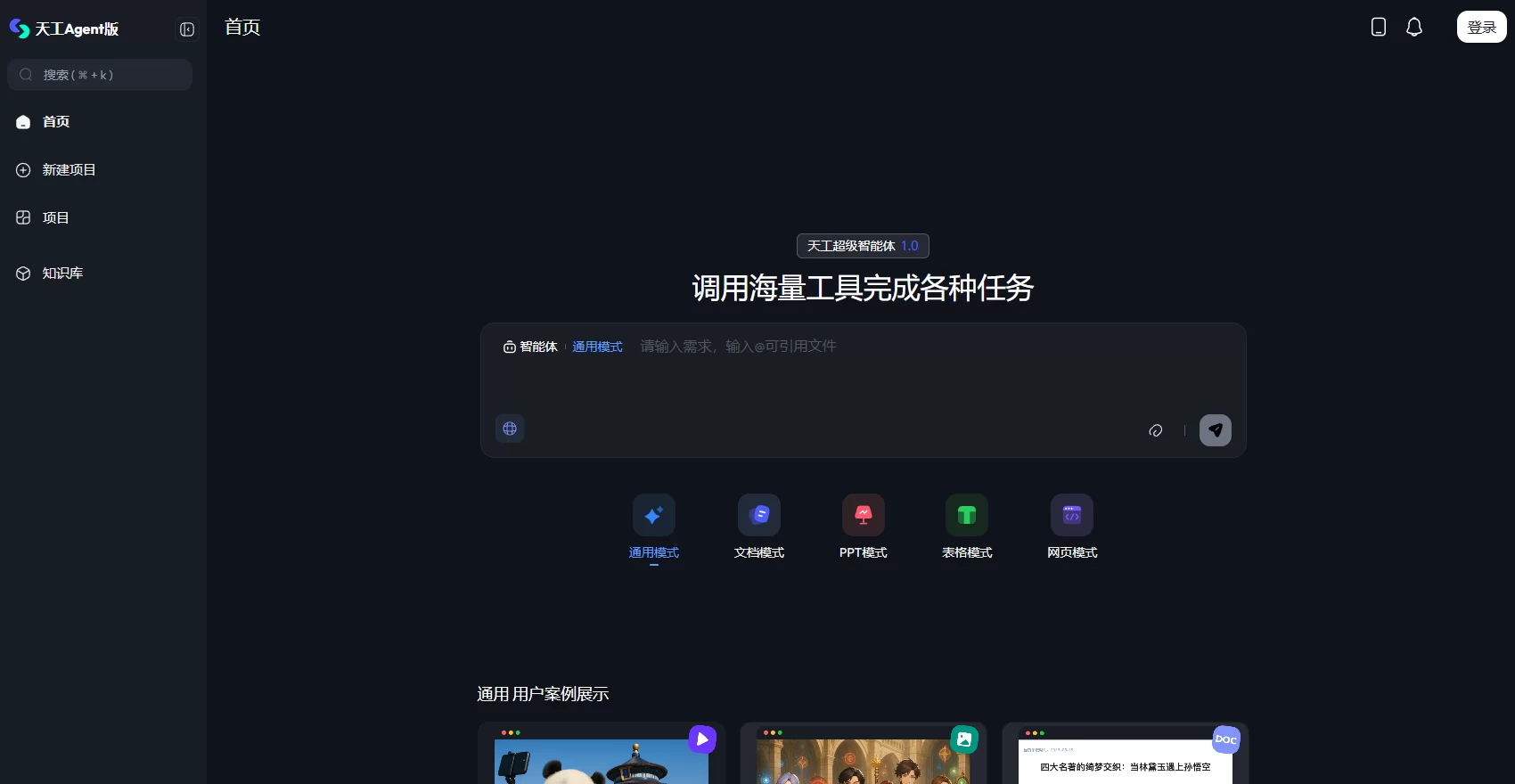
Task: Select 表格模式 spreadsheet mode
Action: (967, 516)
